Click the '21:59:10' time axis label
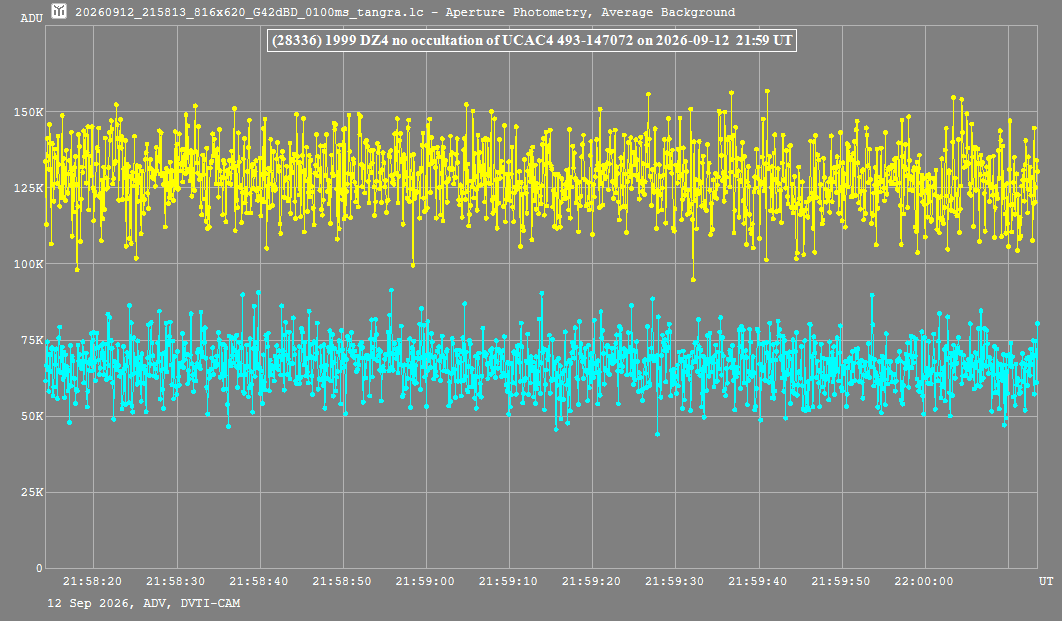Image resolution: width=1062 pixels, height=621 pixels. [x=508, y=581]
